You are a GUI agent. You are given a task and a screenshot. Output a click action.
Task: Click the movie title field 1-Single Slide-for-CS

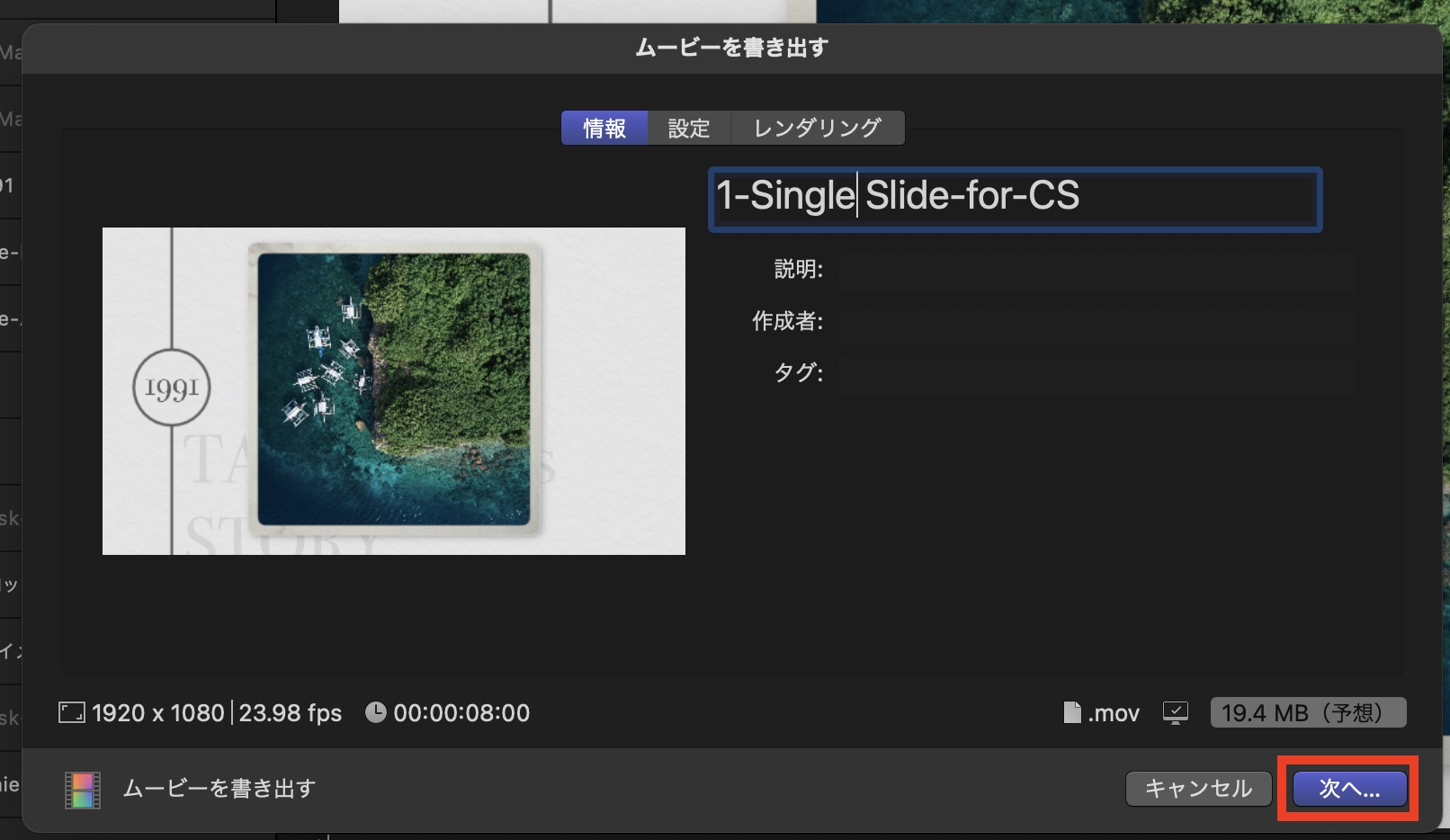1015,198
